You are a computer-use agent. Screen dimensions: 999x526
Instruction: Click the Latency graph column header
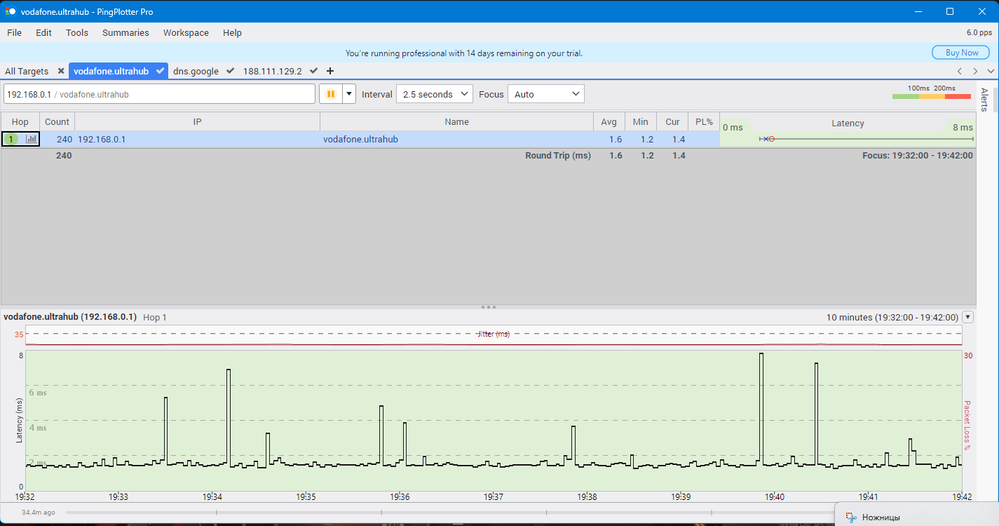[847, 123]
